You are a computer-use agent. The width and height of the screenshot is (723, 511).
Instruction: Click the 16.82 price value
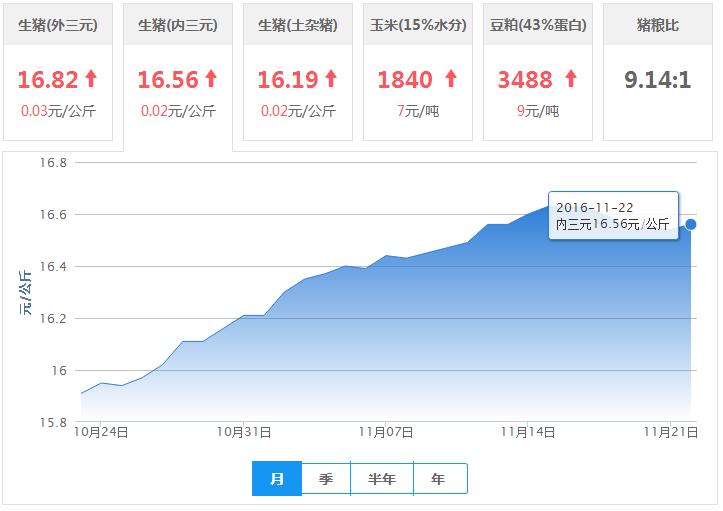click(48, 79)
